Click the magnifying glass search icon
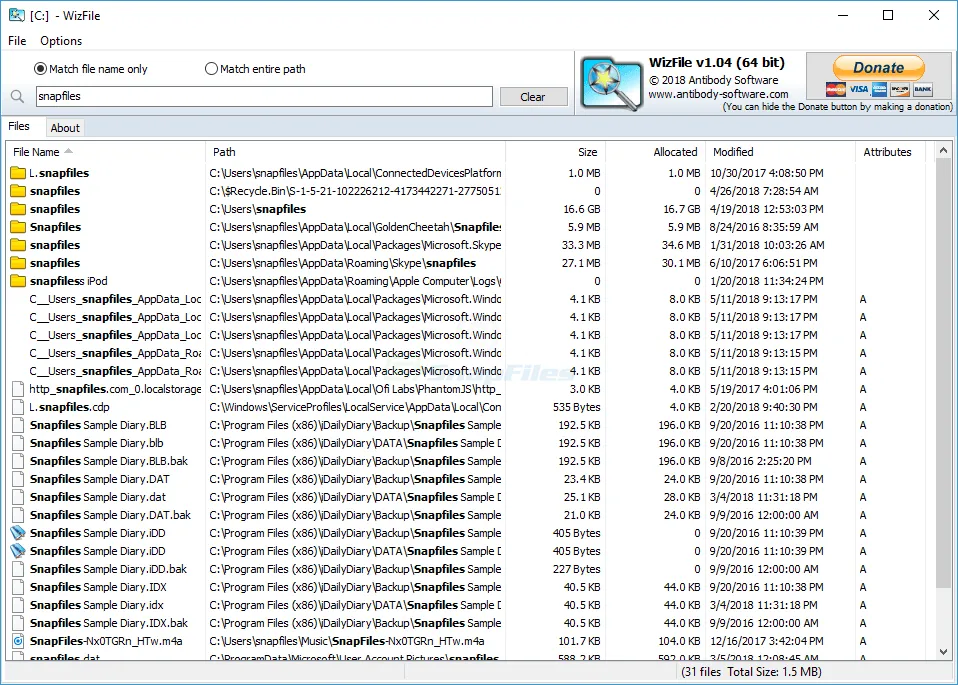The width and height of the screenshot is (958, 685). pos(18,97)
